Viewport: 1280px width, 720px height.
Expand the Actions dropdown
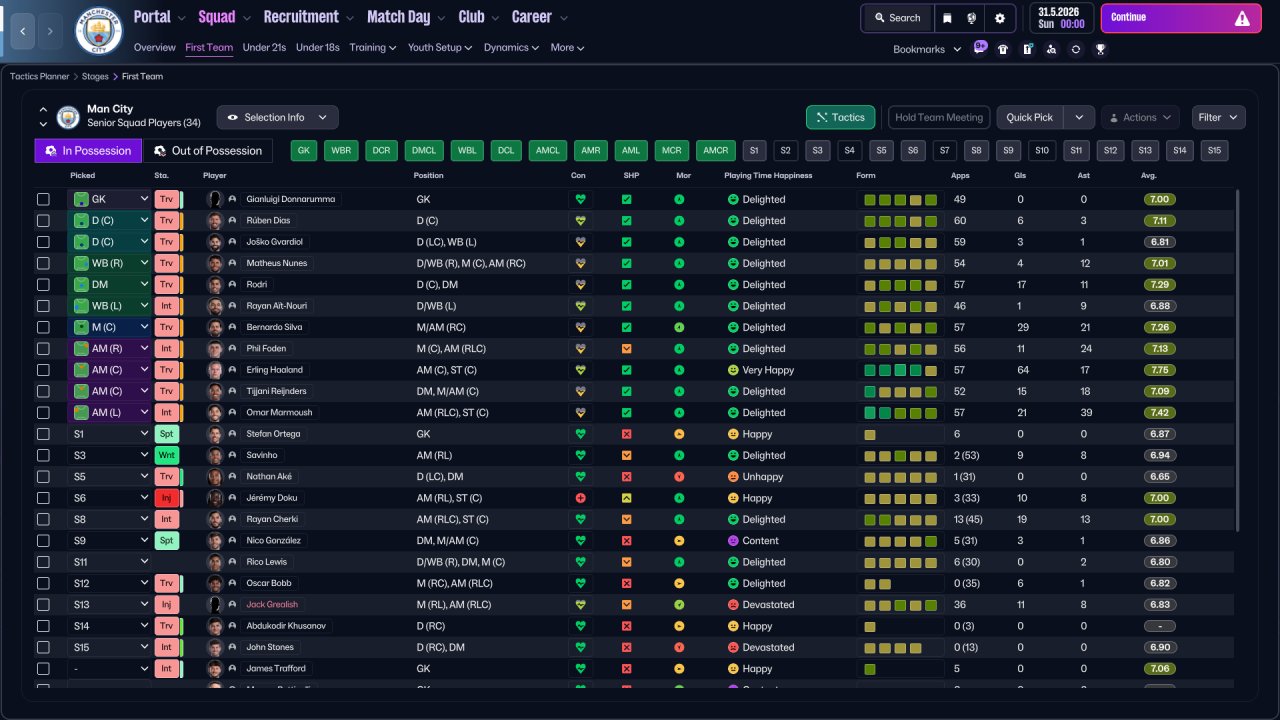click(1140, 117)
